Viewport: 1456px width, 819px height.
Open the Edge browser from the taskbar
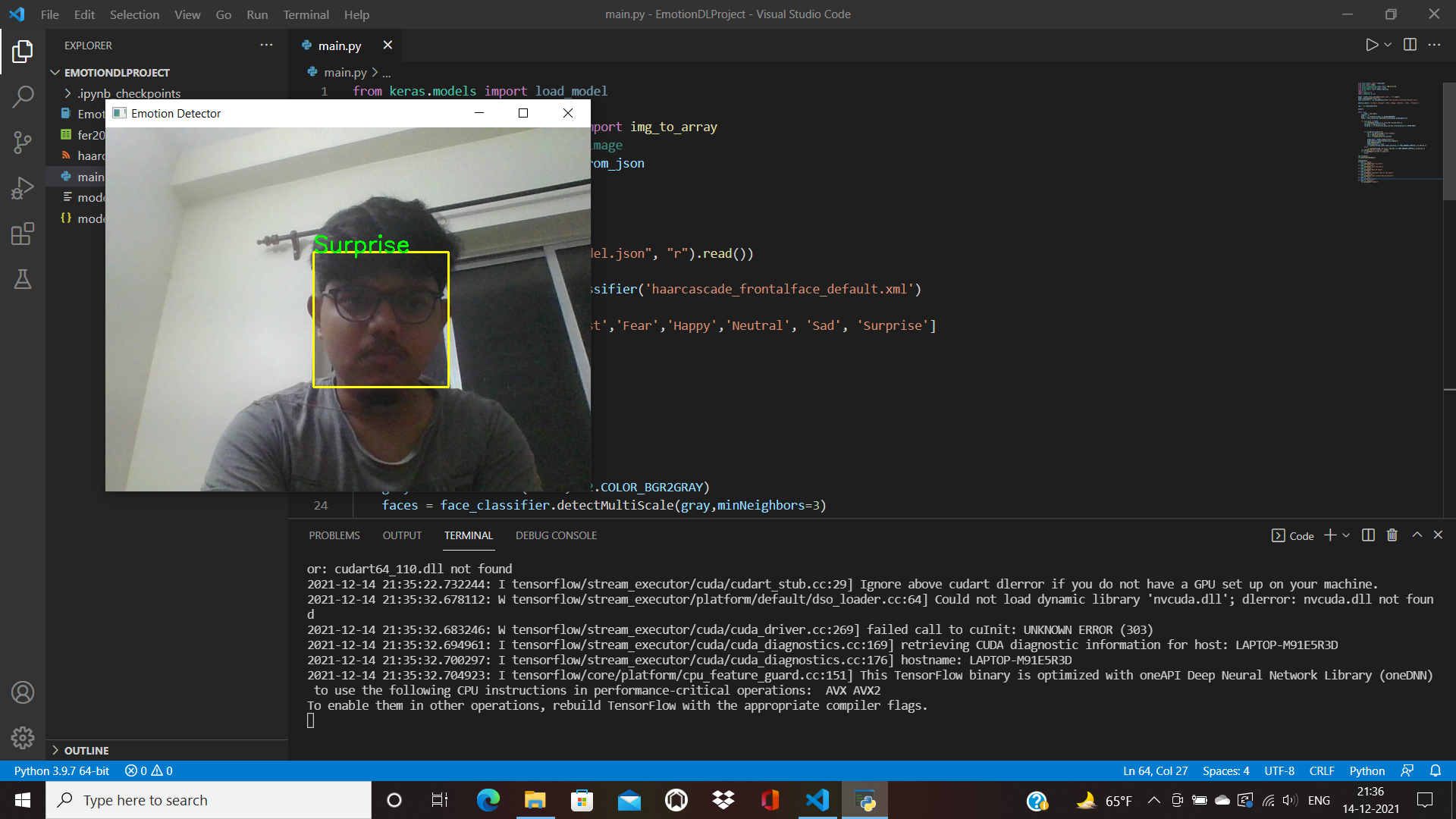[x=488, y=800]
